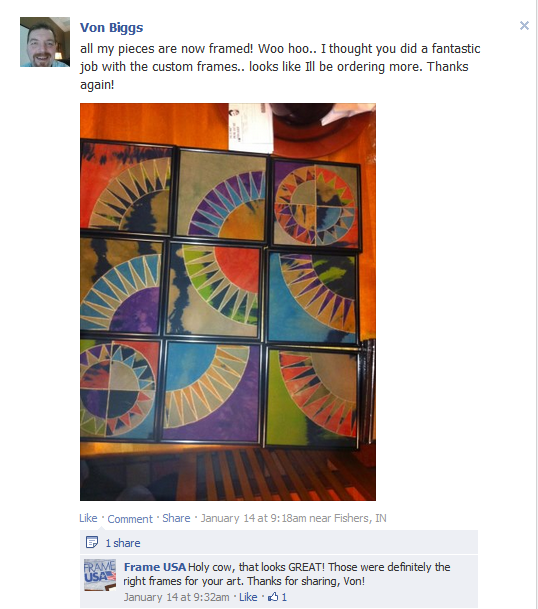View the 1 share link

(x=123, y=543)
